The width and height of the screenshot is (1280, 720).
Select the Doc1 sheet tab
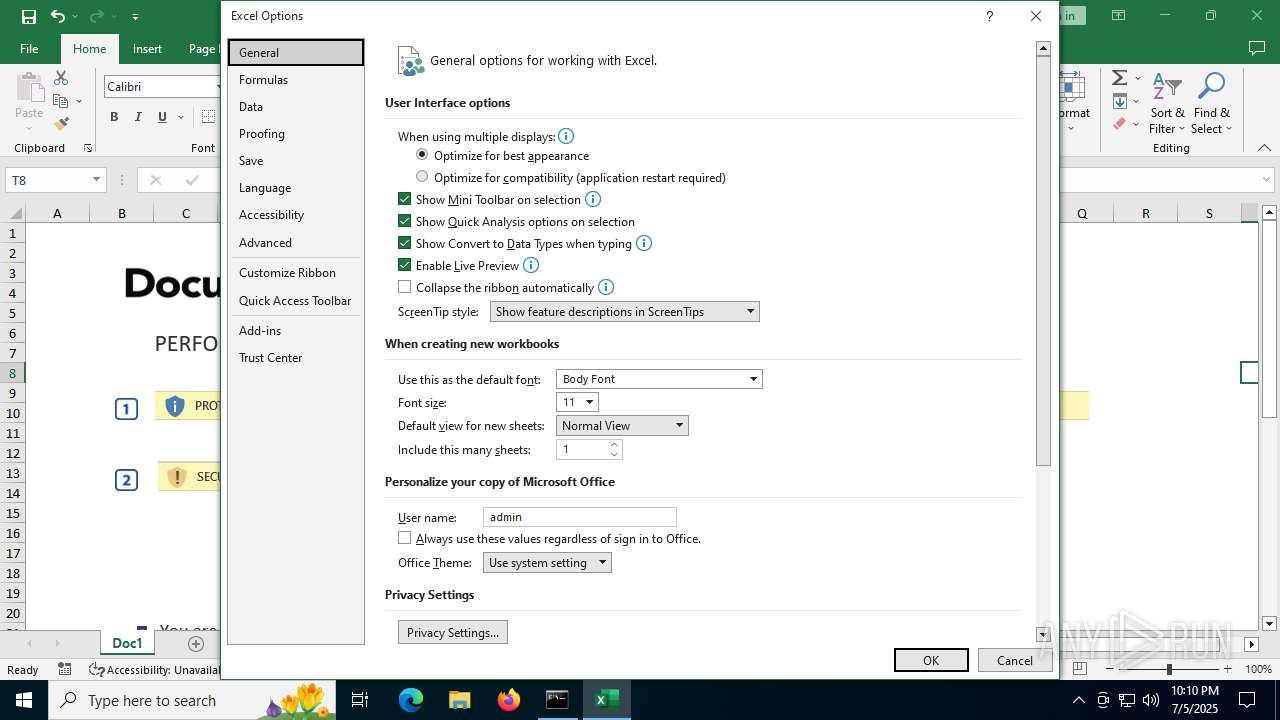point(128,643)
